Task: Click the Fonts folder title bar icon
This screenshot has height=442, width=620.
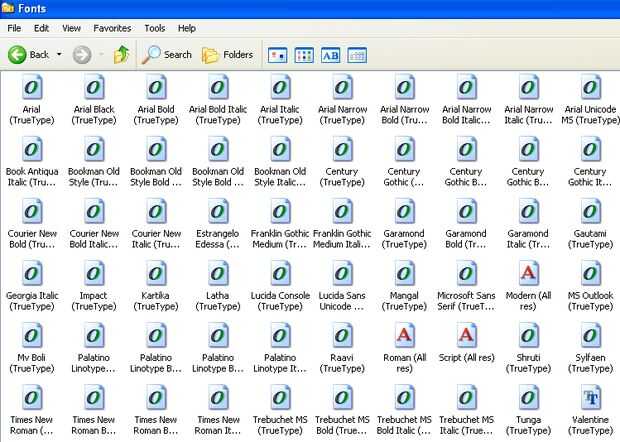Action: (x=8, y=8)
